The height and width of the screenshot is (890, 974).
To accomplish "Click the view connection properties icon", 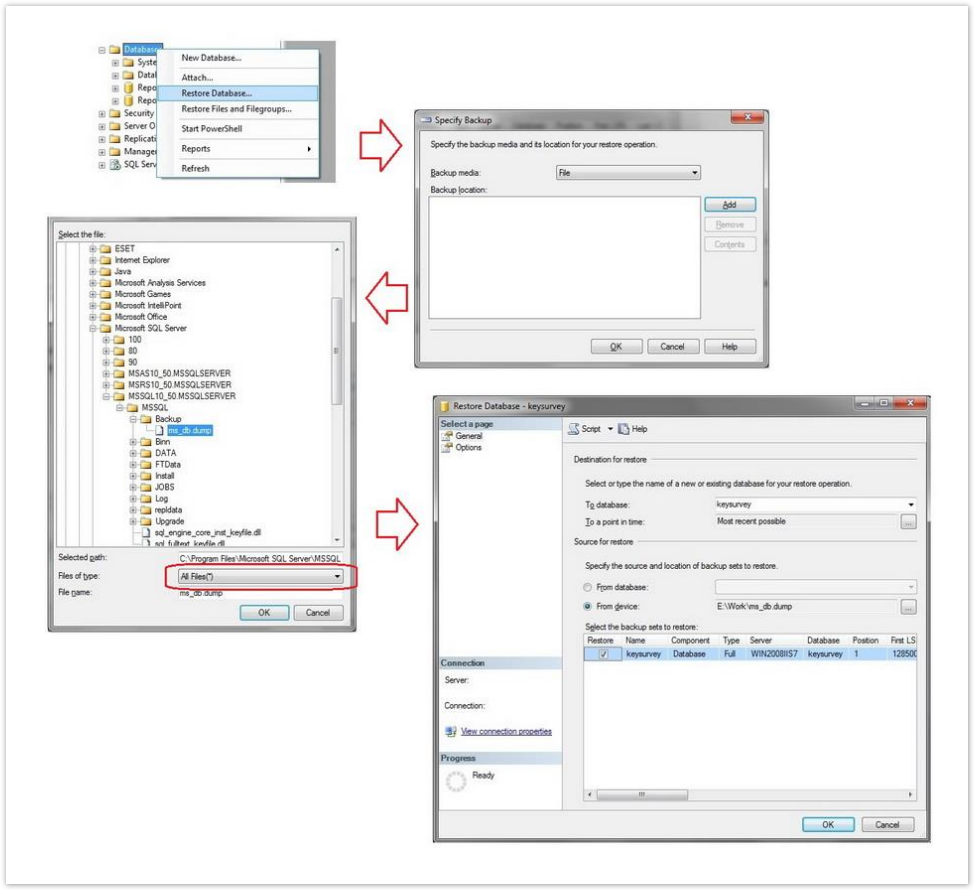I will (x=450, y=731).
